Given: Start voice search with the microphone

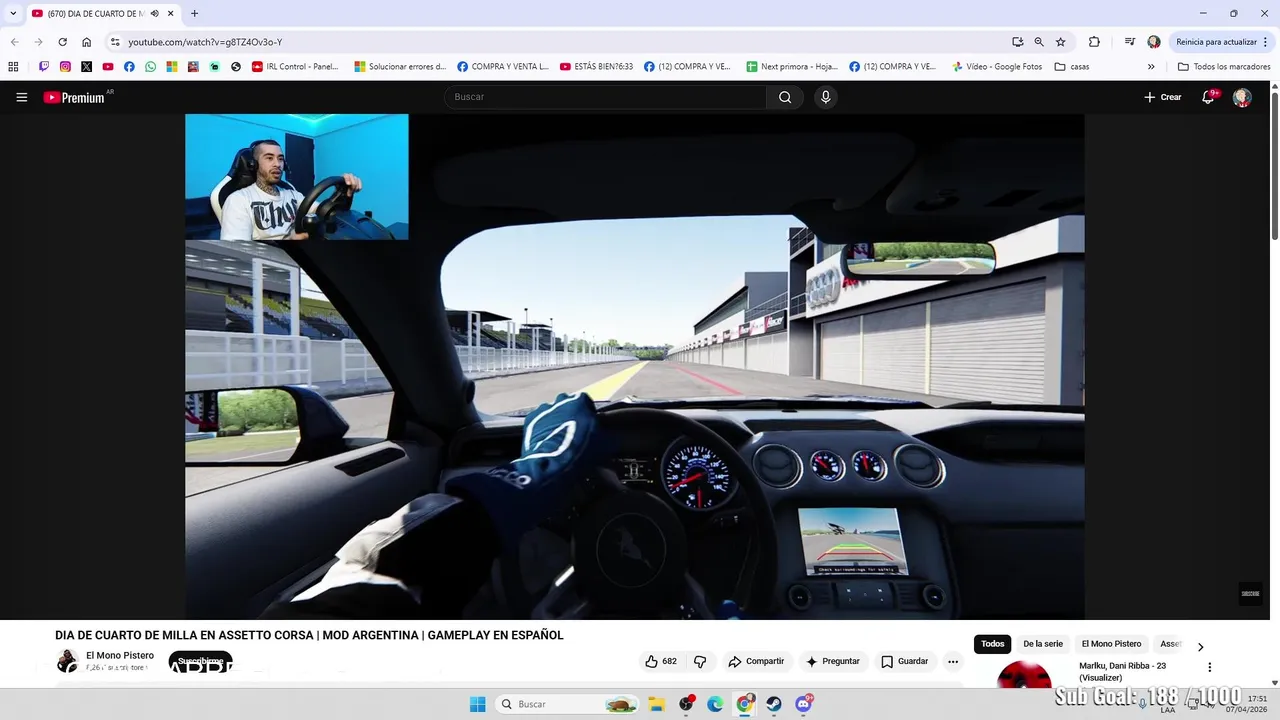Looking at the screenshot, I should pyautogui.click(x=825, y=97).
